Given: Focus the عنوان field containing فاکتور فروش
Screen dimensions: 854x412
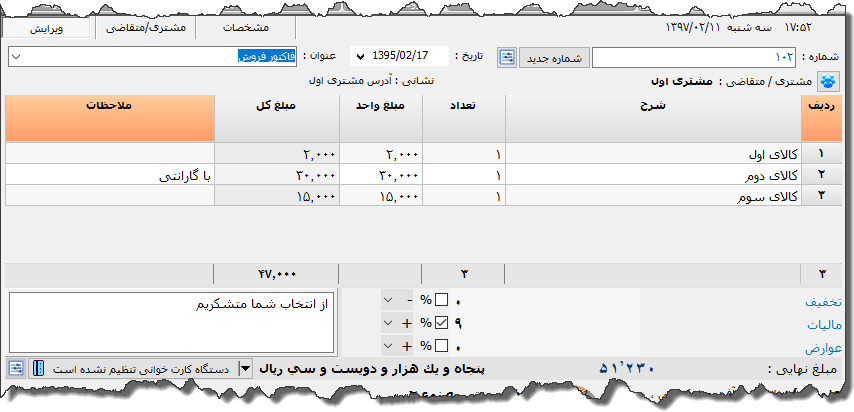Looking at the screenshot, I should coord(152,57).
